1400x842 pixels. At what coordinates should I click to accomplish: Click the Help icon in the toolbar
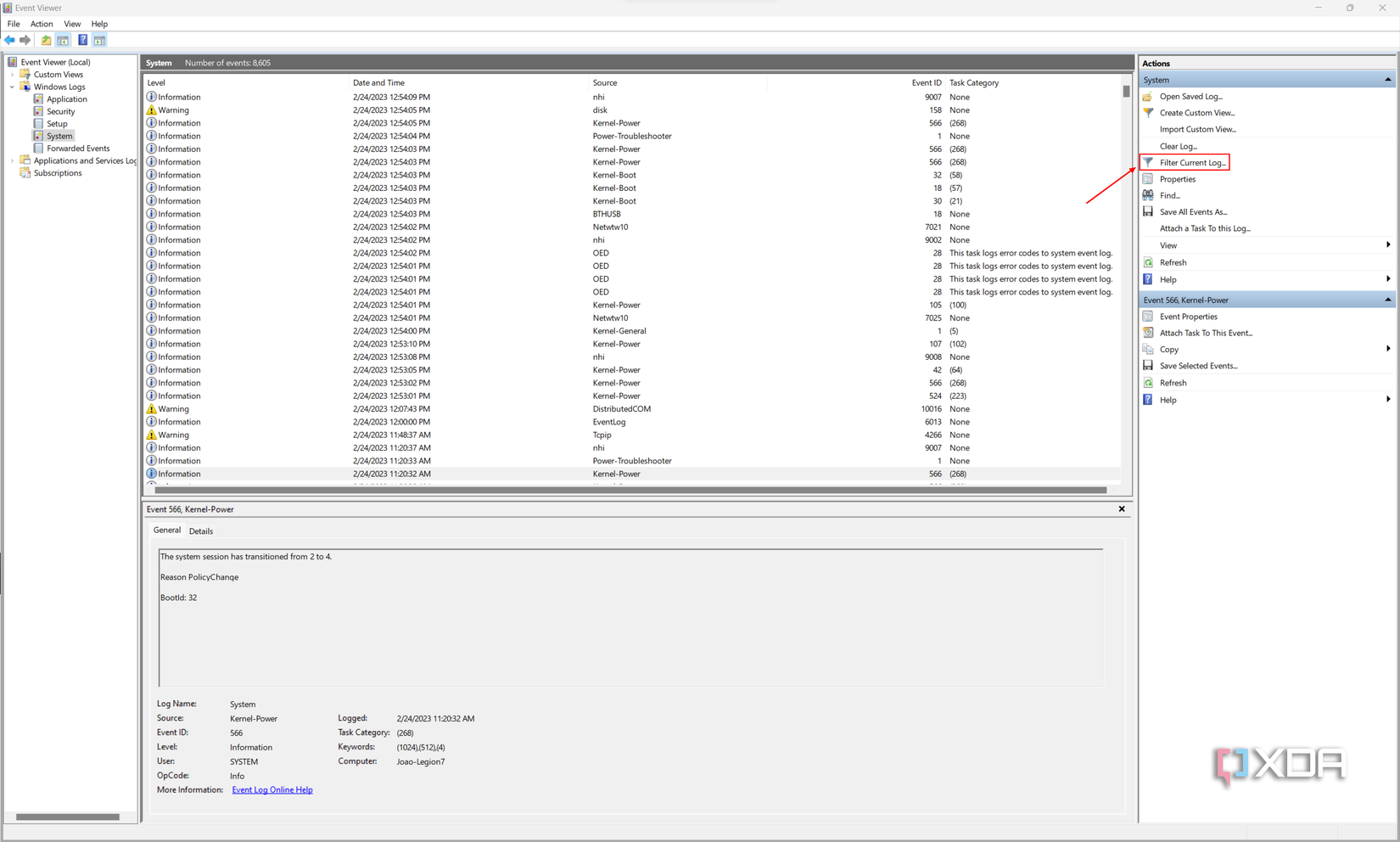tap(82, 40)
